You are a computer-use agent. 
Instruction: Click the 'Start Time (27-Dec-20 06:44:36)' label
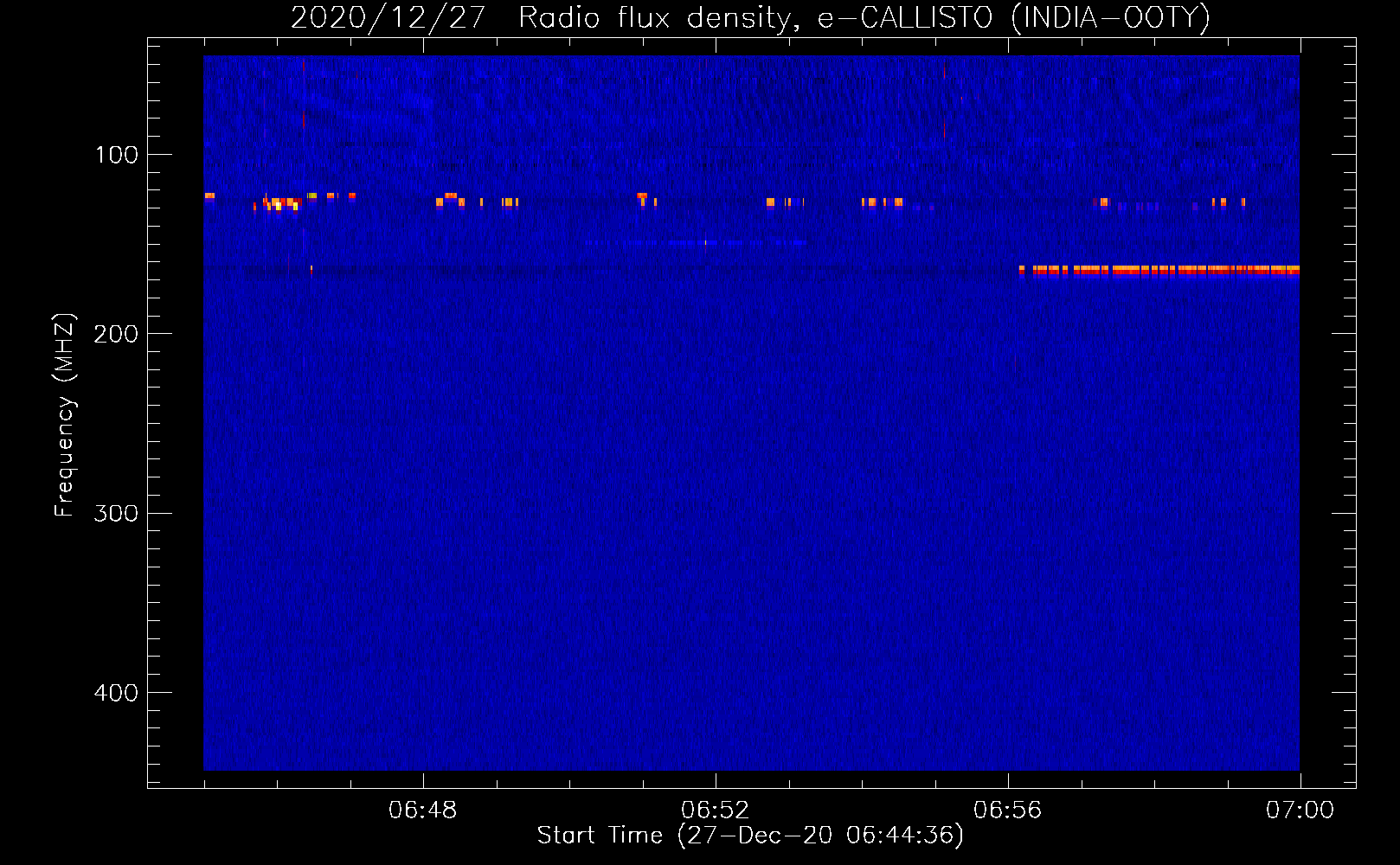click(750, 835)
